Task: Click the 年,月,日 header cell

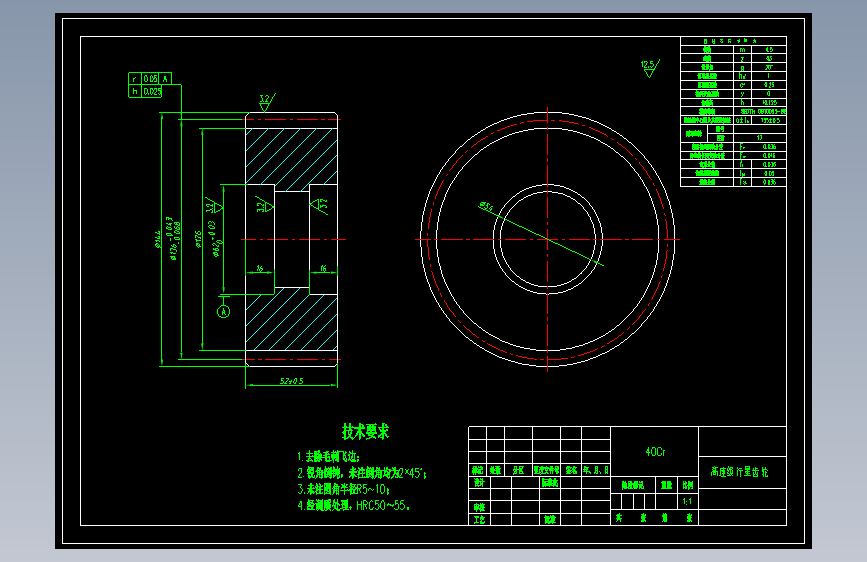Action: click(596, 470)
